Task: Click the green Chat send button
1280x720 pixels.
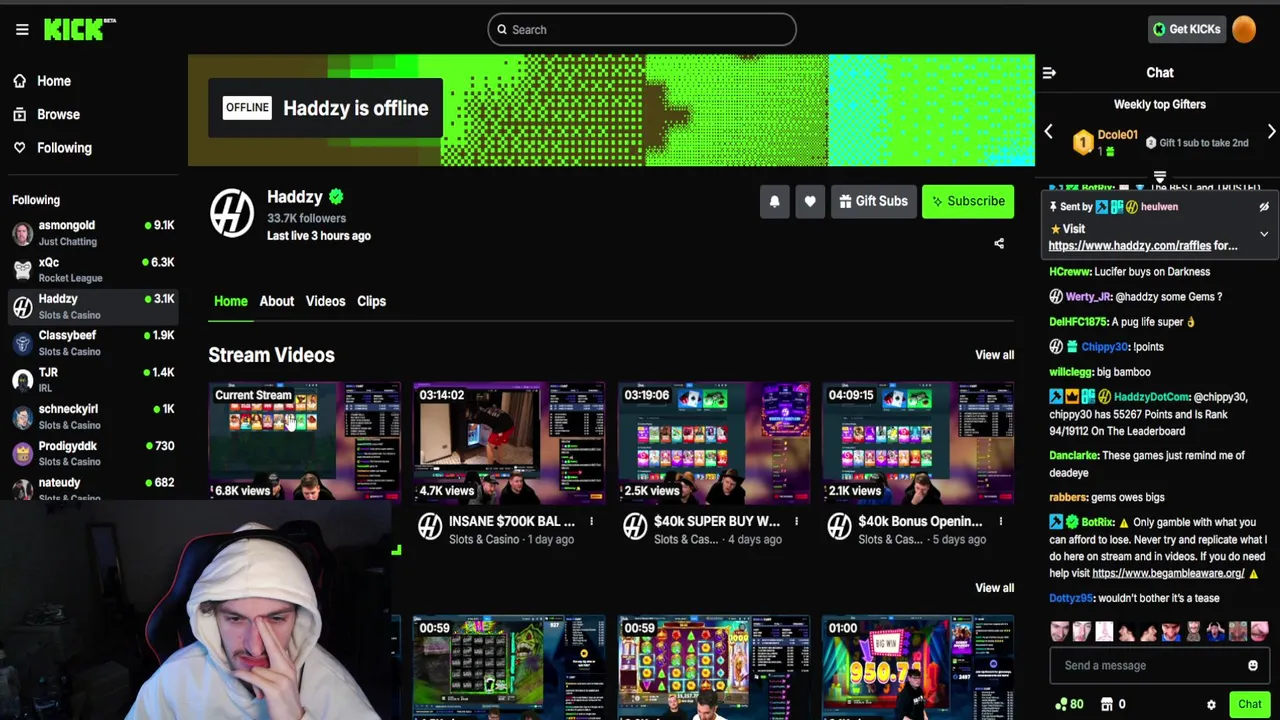Action: tap(1250, 704)
